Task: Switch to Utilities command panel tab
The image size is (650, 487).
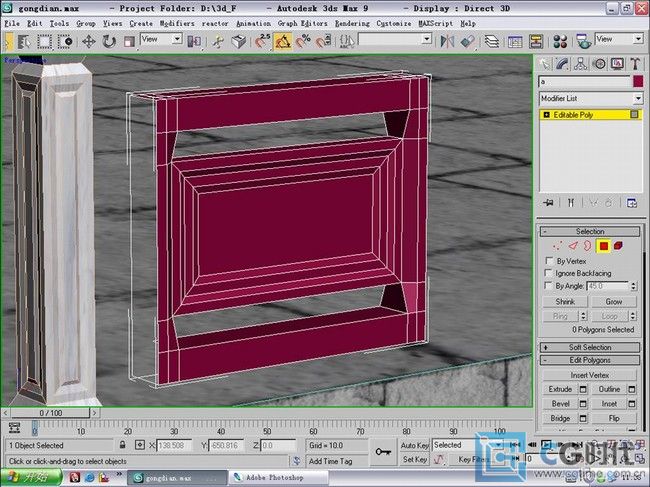Action: pos(635,64)
